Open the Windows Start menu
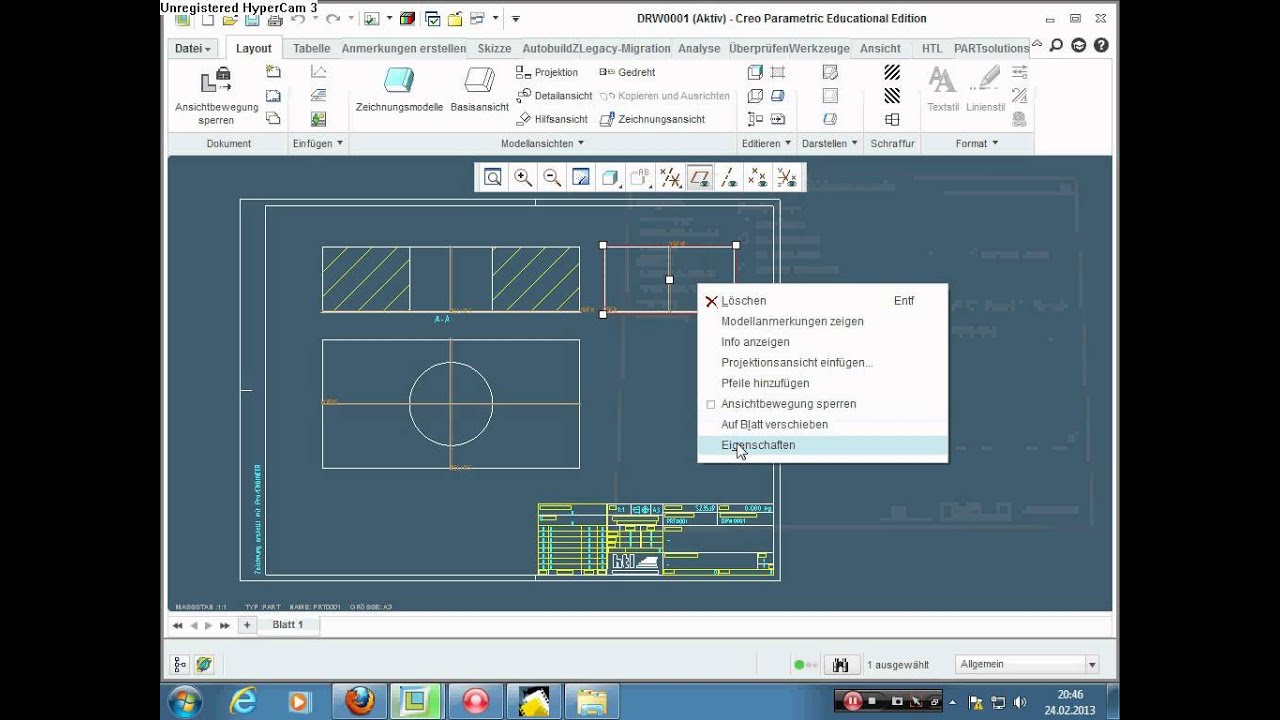Screen dimensions: 1280x720 186,702
